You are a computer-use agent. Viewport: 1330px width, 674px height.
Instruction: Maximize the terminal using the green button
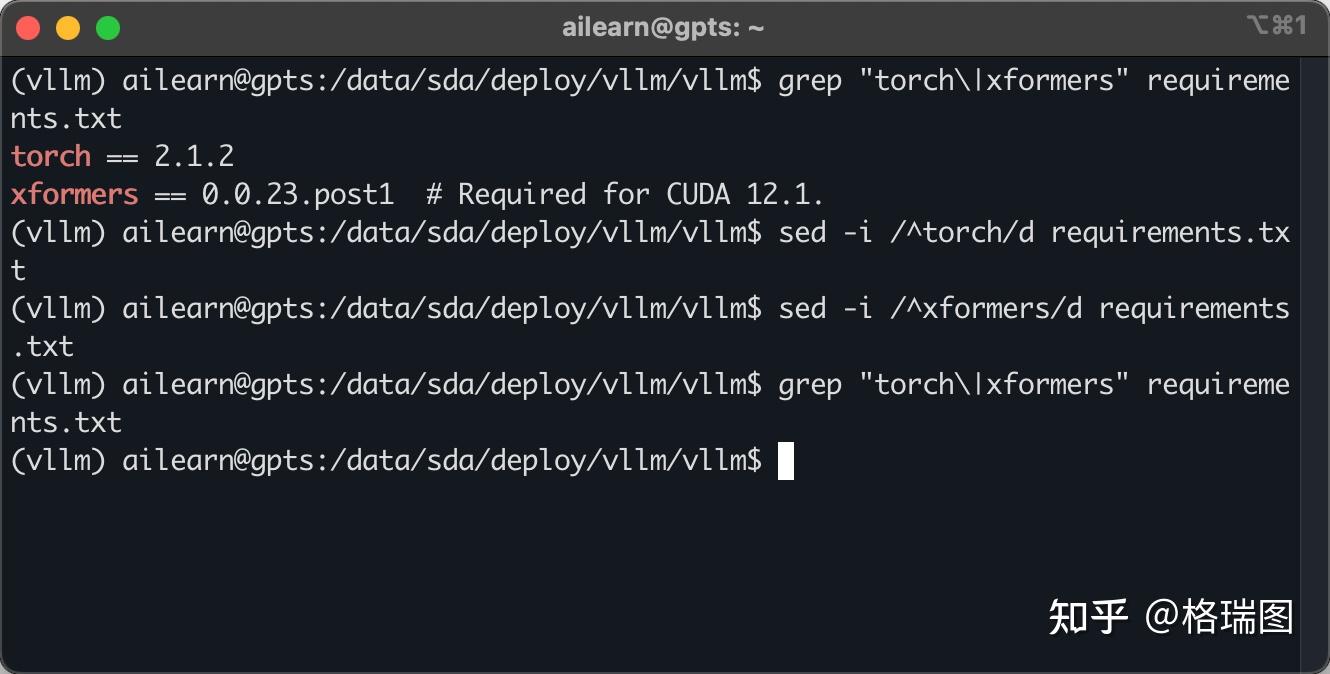[x=108, y=28]
